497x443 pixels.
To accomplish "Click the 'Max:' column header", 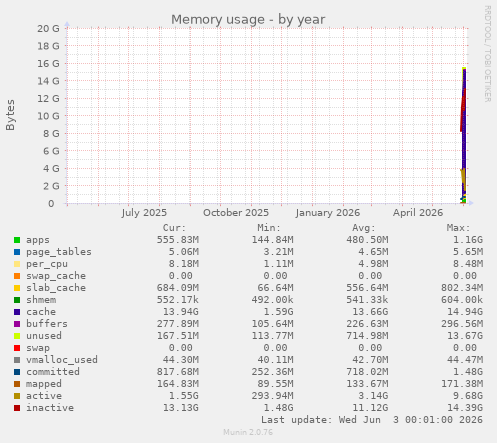I will (x=458, y=228).
